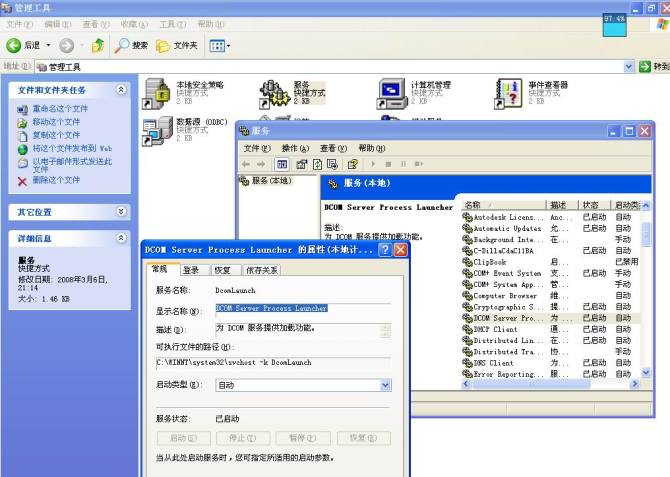The width and height of the screenshot is (670, 477).
Task: Click the 搜索 toolbar button in Explorer
Action: click(130, 45)
